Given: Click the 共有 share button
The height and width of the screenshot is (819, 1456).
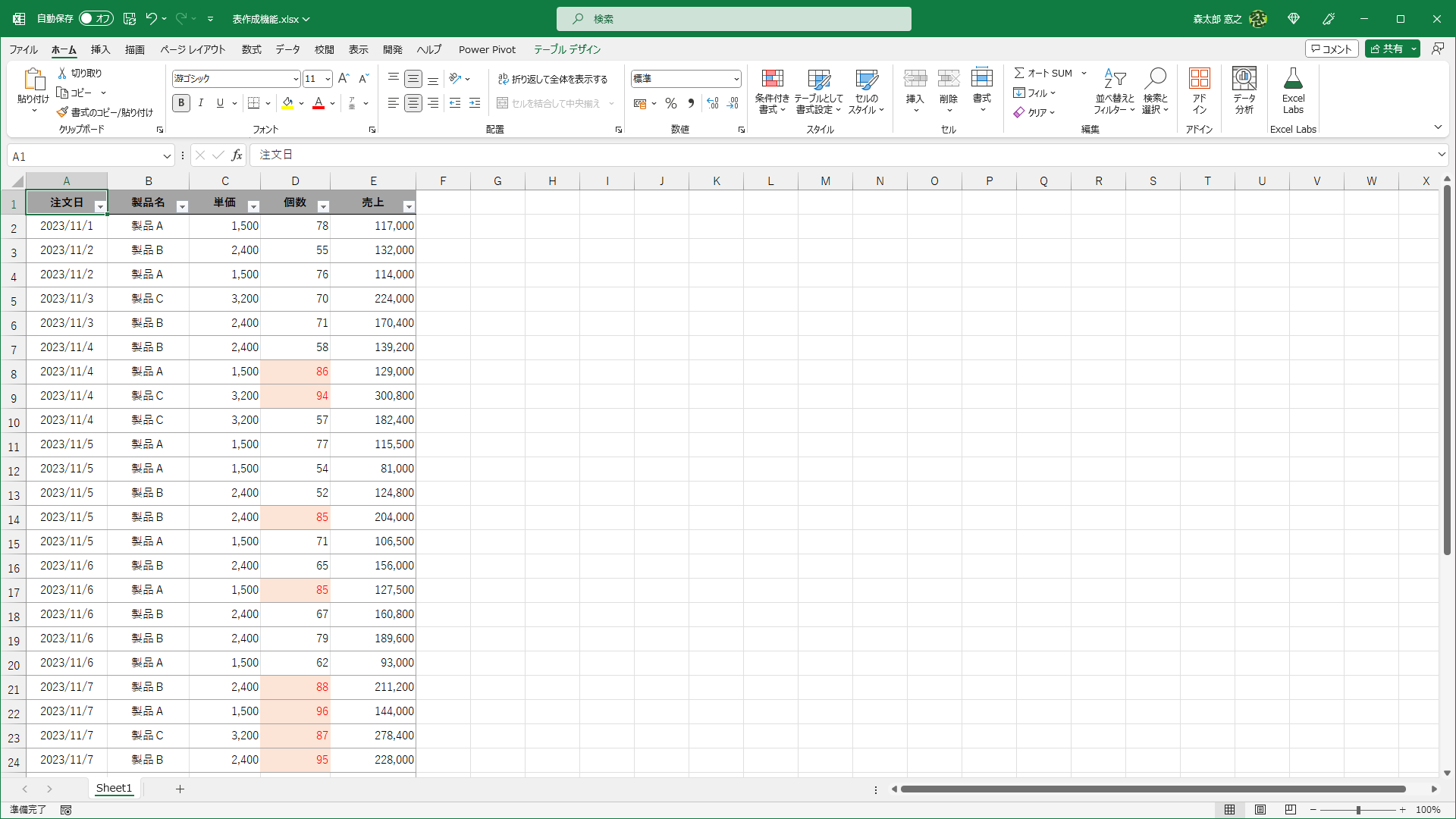Looking at the screenshot, I should pos(1386,49).
